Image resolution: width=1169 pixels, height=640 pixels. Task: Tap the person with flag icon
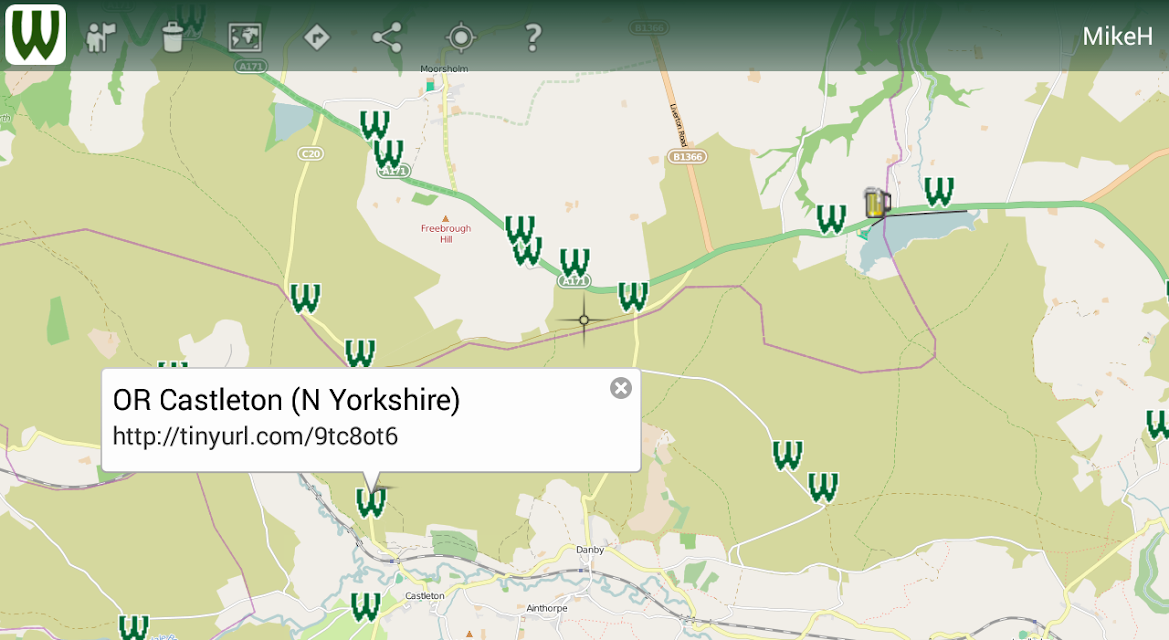[101, 37]
